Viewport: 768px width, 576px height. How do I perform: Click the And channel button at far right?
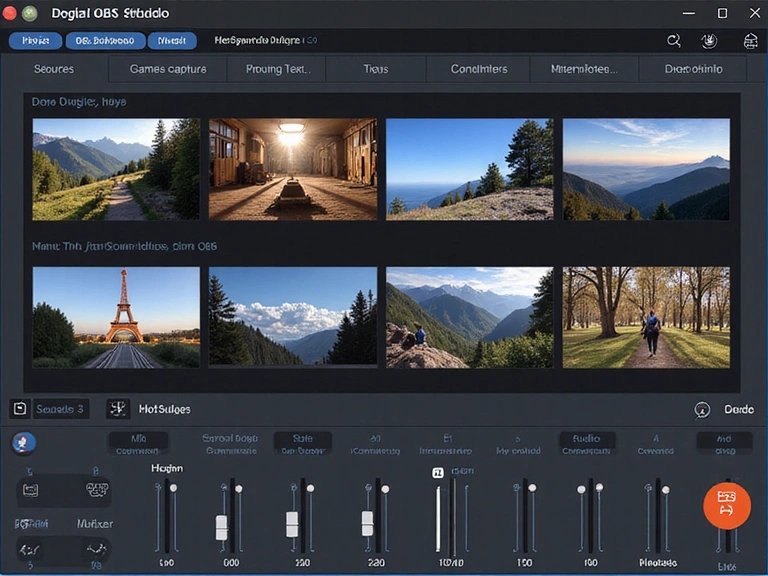tap(724, 444)
